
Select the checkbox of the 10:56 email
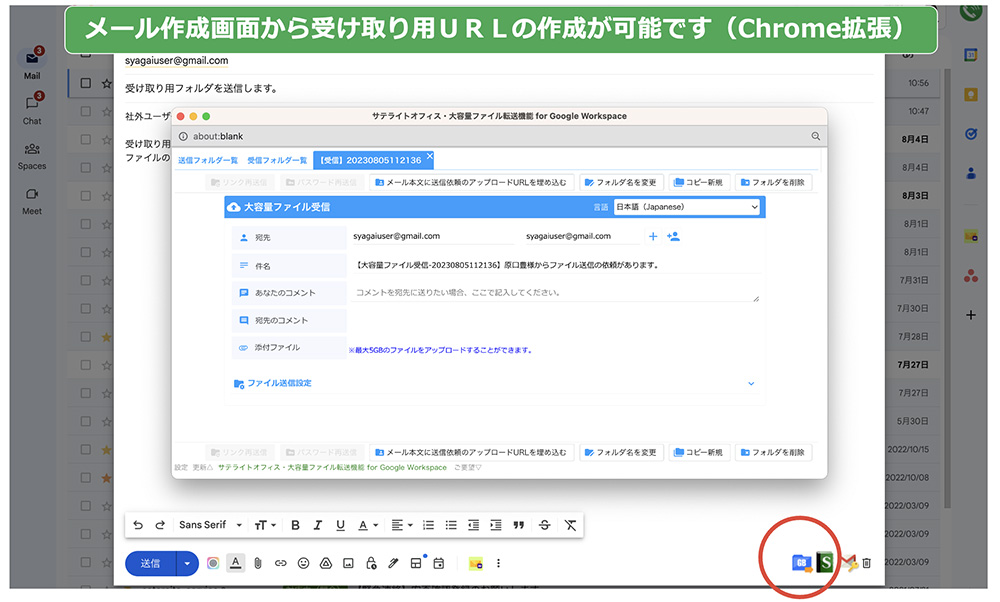pos(85,83)
